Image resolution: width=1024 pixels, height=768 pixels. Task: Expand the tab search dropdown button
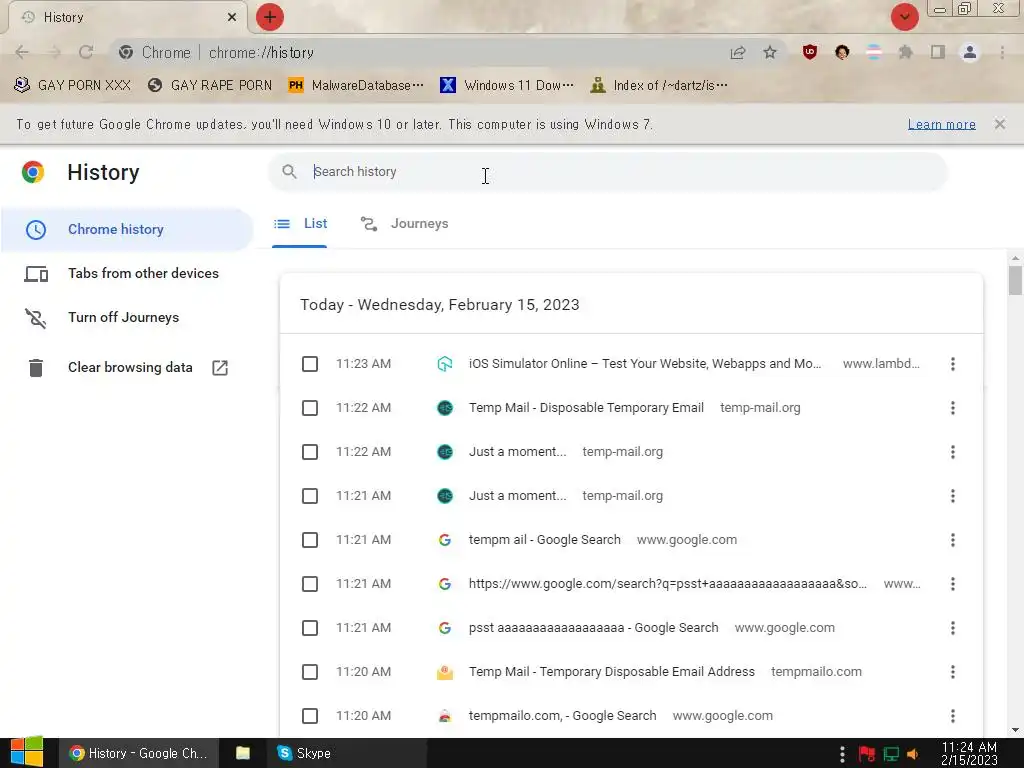pos(904,17)
